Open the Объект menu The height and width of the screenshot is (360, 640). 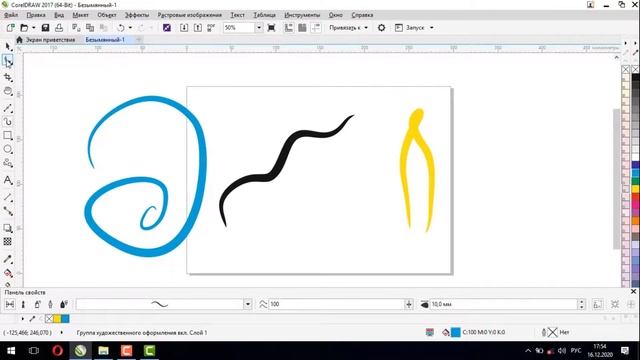pyautogui.click(x=107, y=15)
